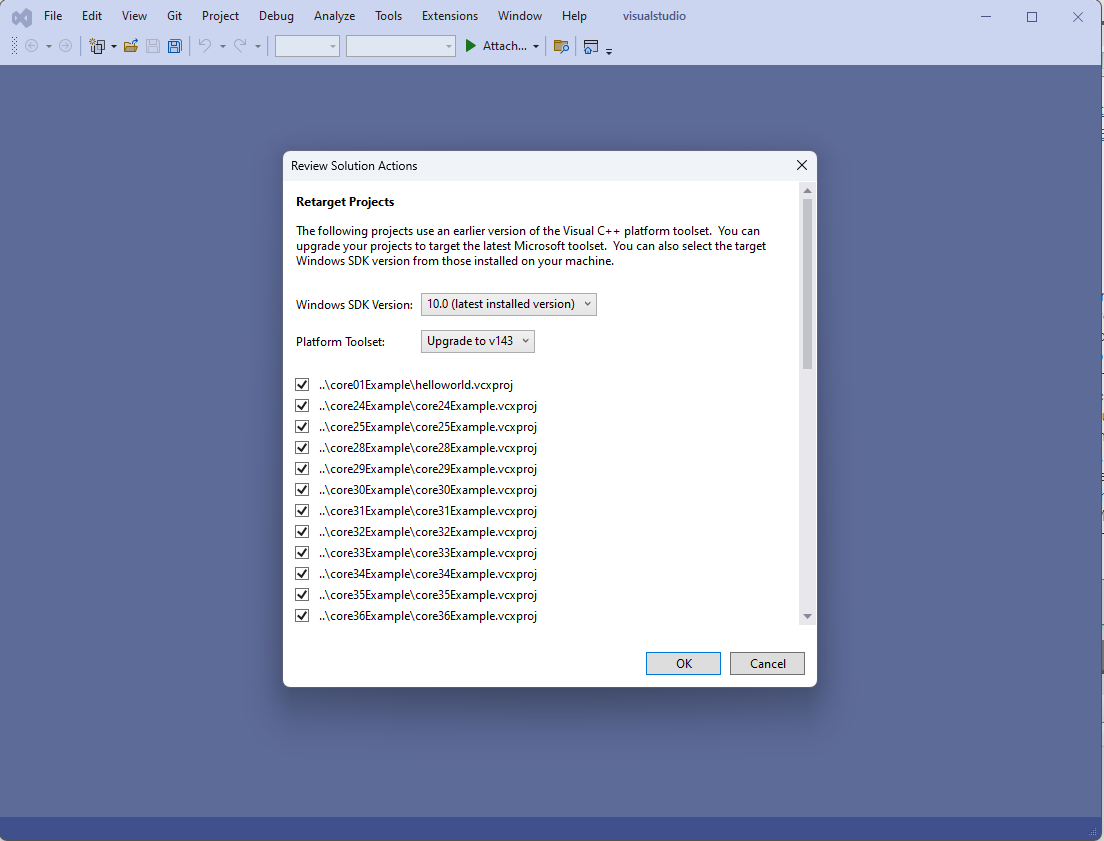This screenshot has width=1104, height=841.
Task: Uncheck core34Example.vcxproj checkbox
Action: click(302, 574)
